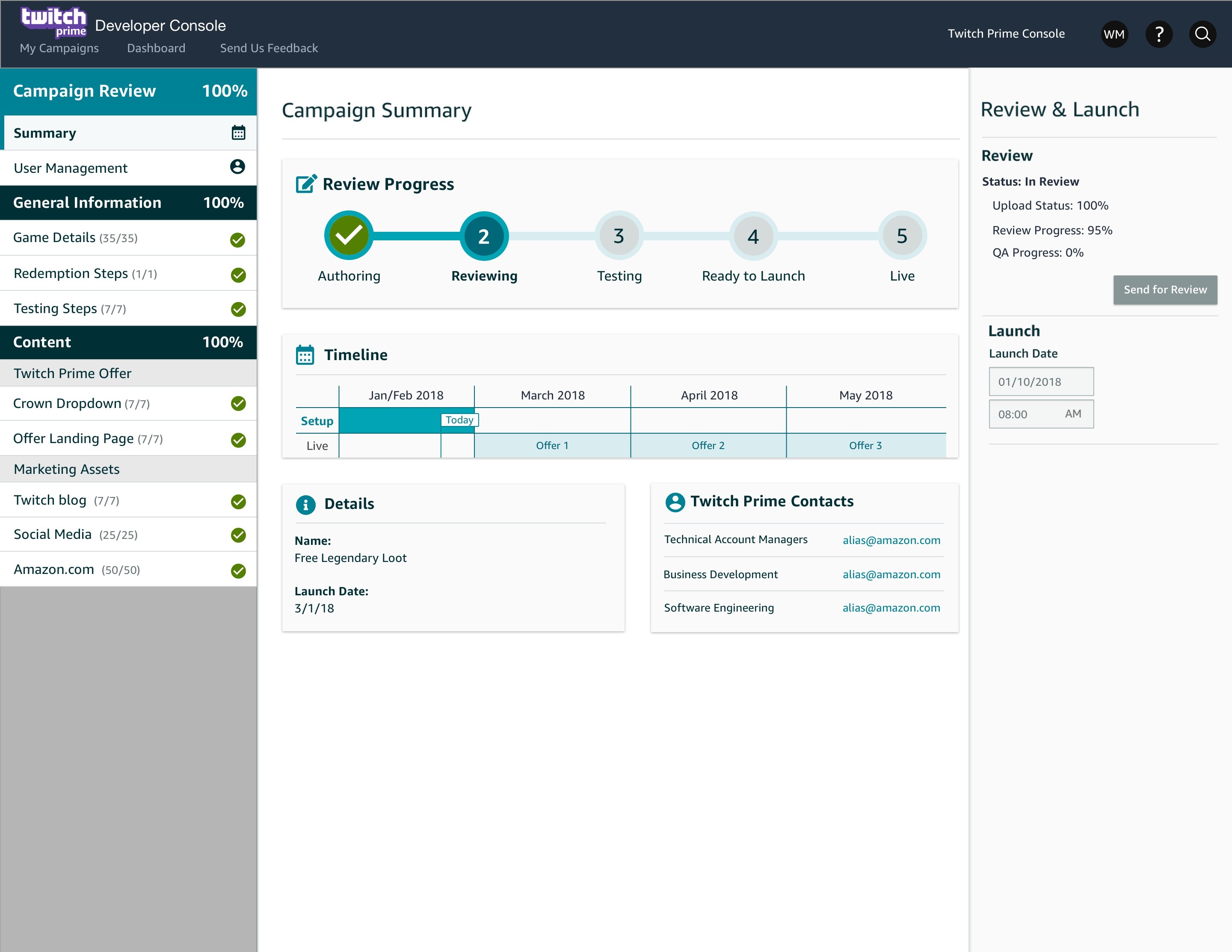Open Testing Steps section
Image resolution: width=1232 pixels, height=952 pixels.
coord(129,308)
